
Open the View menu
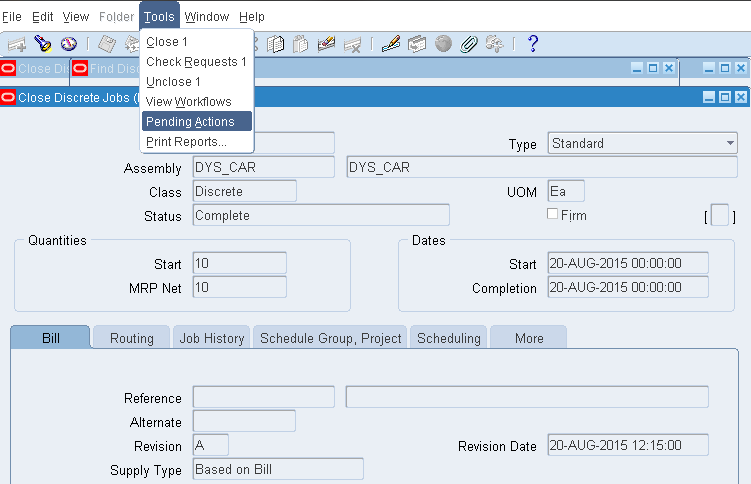[x=76, y=17]
